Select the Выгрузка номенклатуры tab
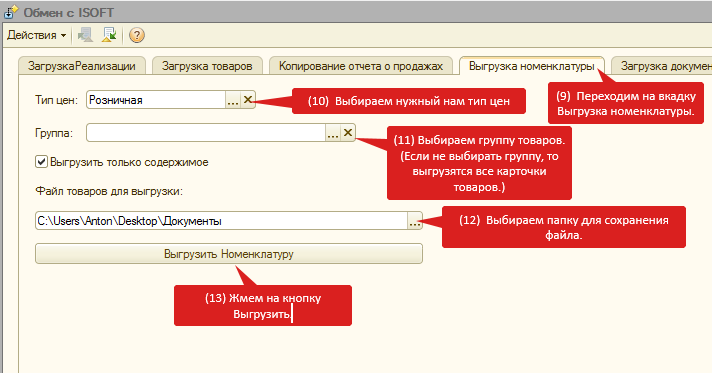The width and height of the screenshot is (712, 373). (531, 66)
